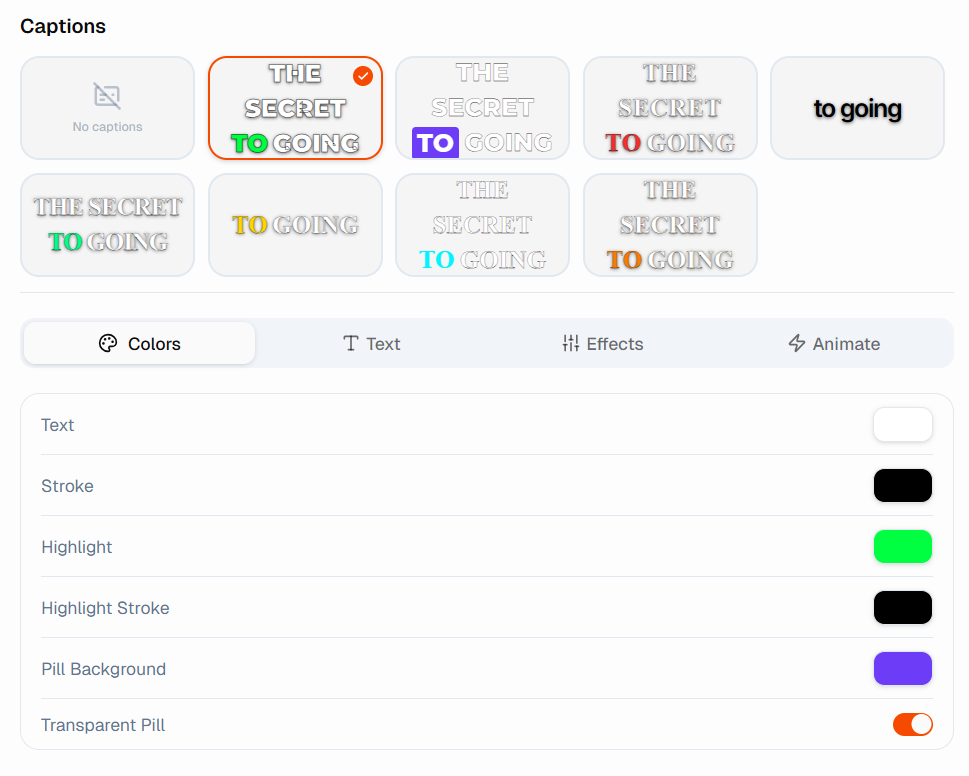Change the black Stroke color swatch
This screenshot has height=776, width=969.
(x=902, y=486)
